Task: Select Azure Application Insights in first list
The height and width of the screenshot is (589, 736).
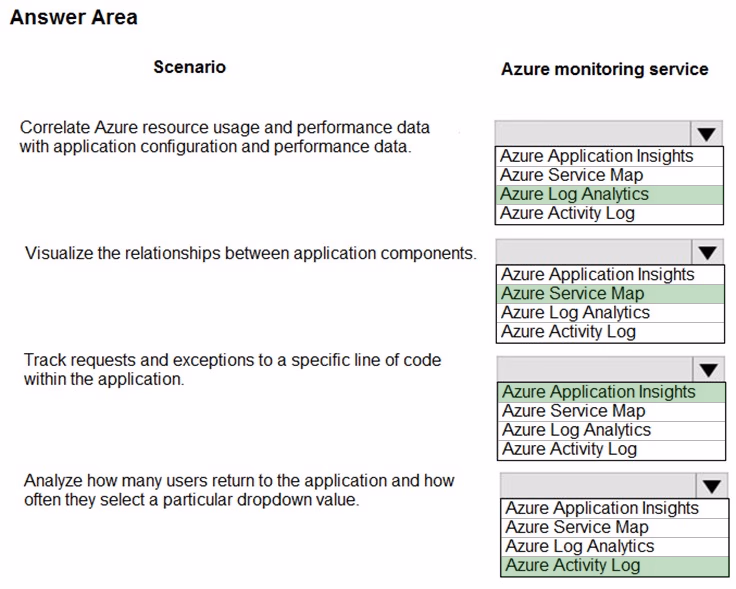Action: tap(609, 156)
